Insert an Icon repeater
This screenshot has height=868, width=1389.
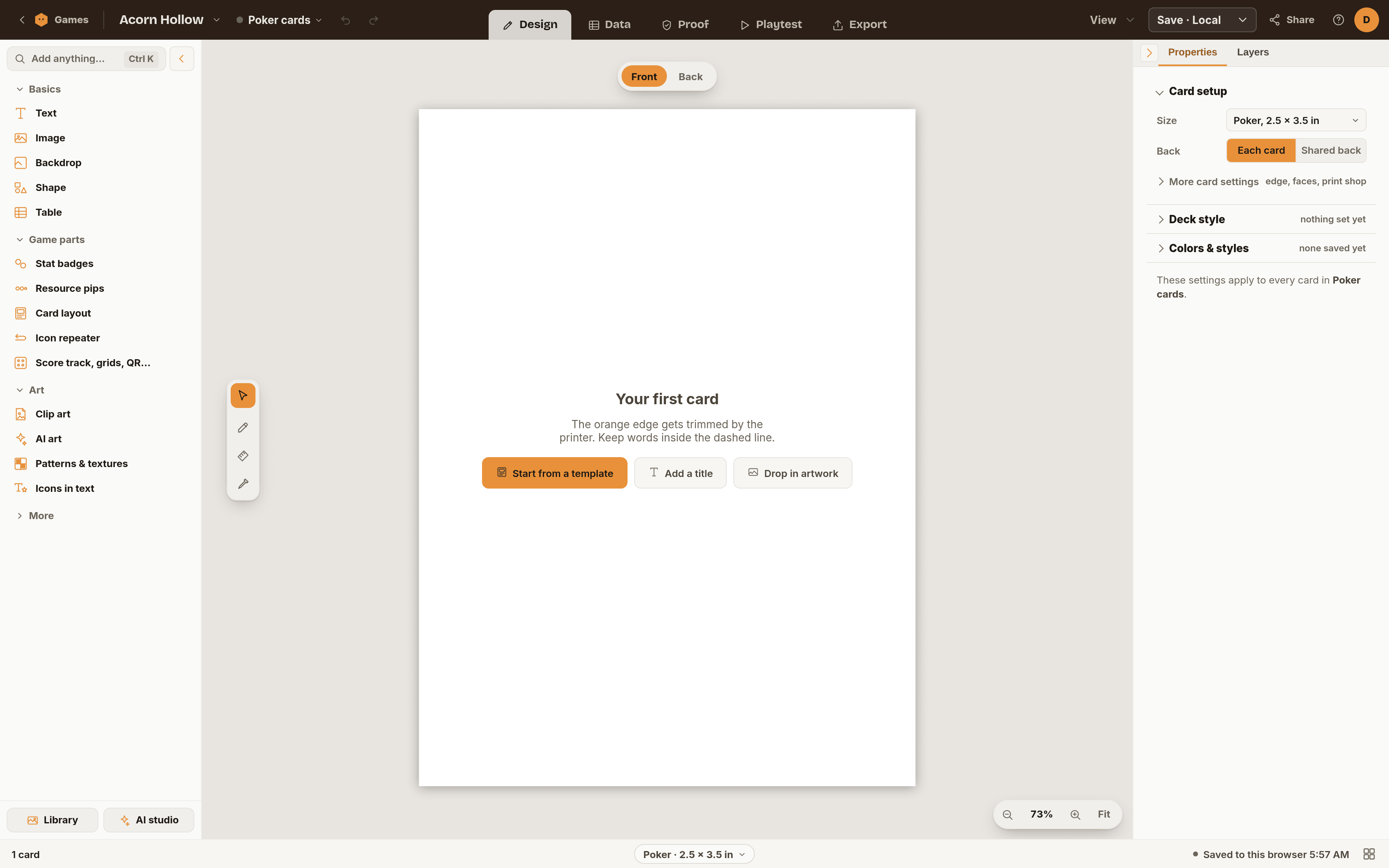click(x=100, y=338)
